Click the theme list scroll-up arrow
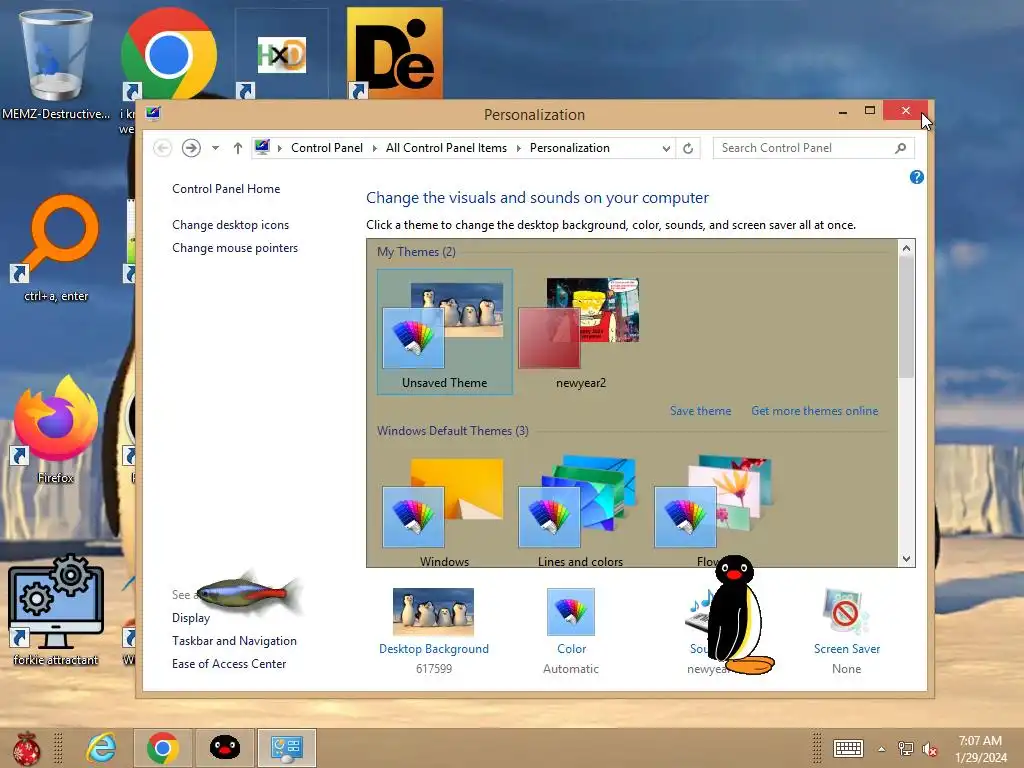The width and height of the screenshot is (1024, 768). tap(906, 248)
